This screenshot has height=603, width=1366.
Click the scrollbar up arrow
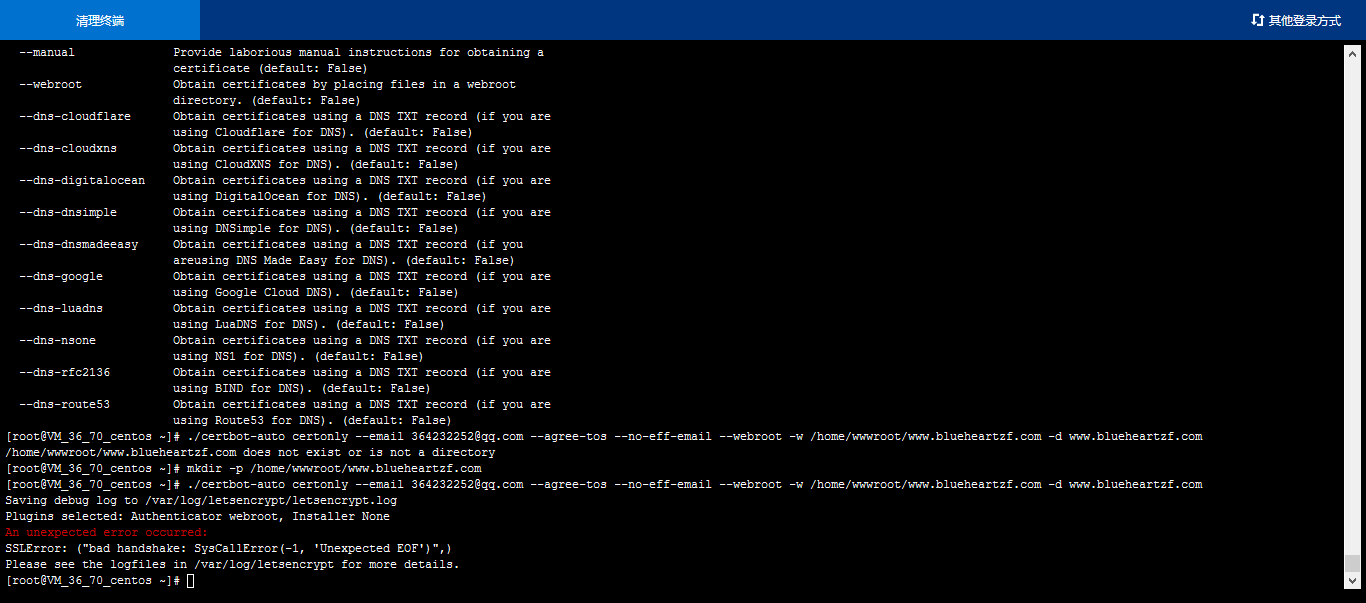[x=1352, y=50]
